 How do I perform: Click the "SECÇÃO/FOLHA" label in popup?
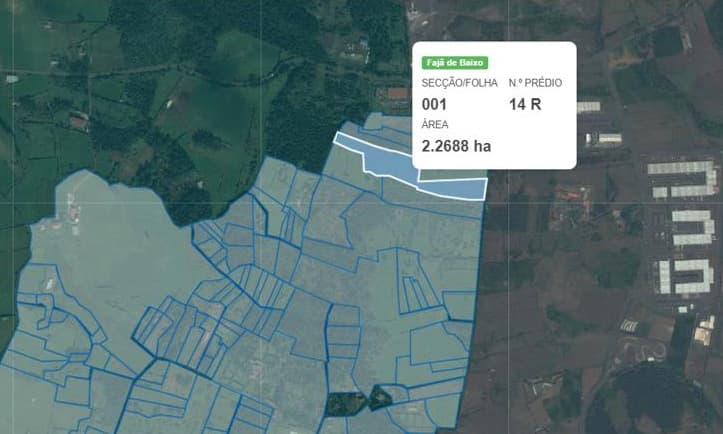pyautogui.click(x=459, y=83)
